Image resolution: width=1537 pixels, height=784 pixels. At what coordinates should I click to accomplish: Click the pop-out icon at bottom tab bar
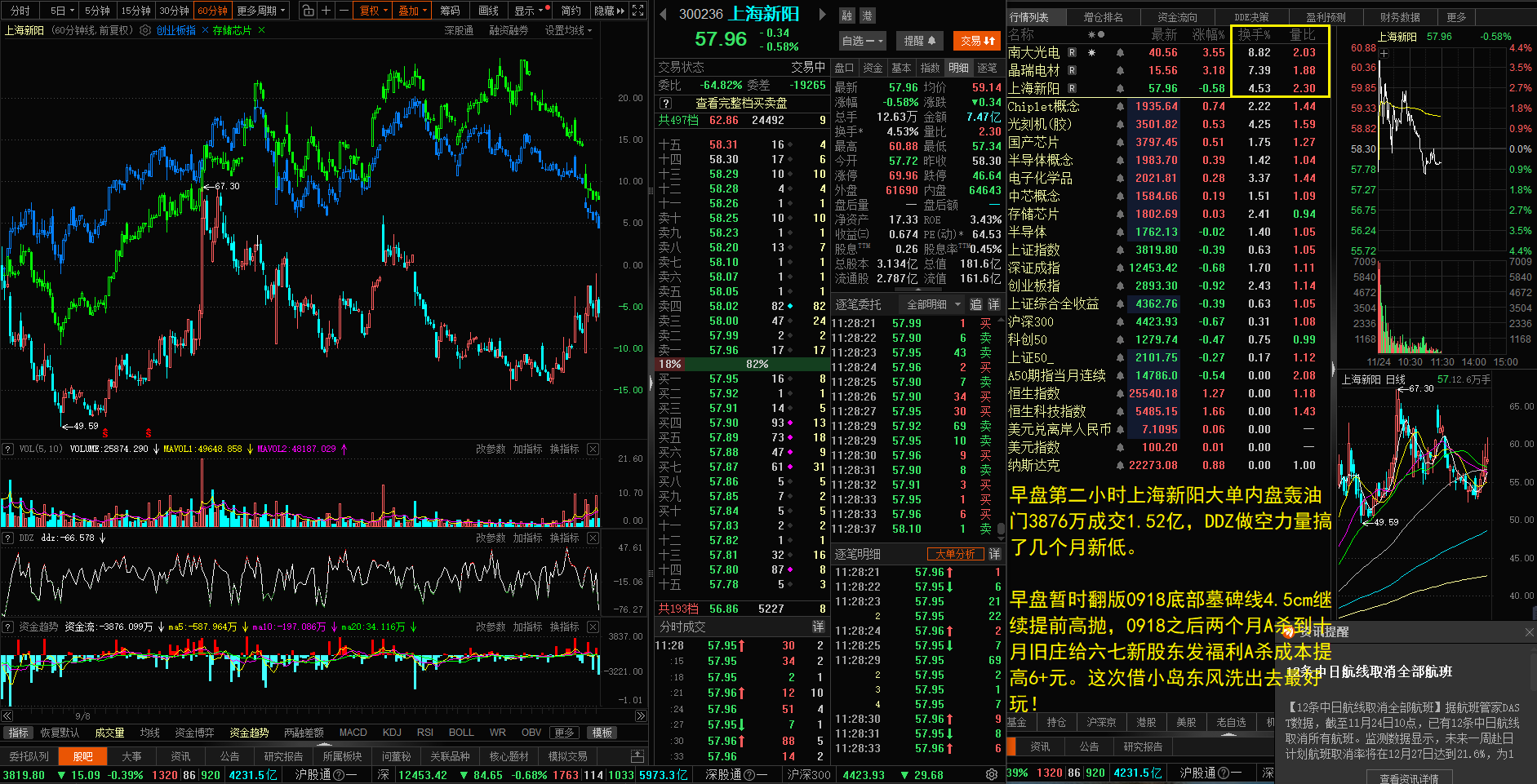tap(637, 756)
